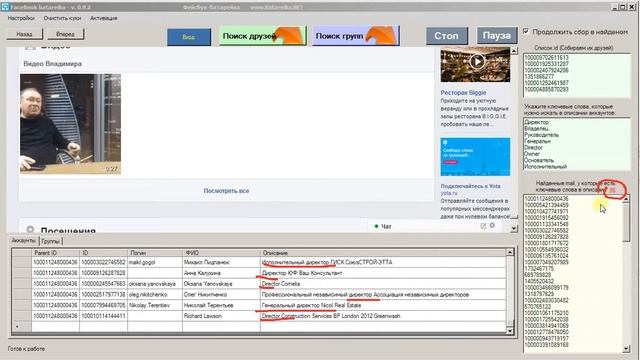Open the Настройки menu
This screenshot has height=360, width=640.
[21, 18]
